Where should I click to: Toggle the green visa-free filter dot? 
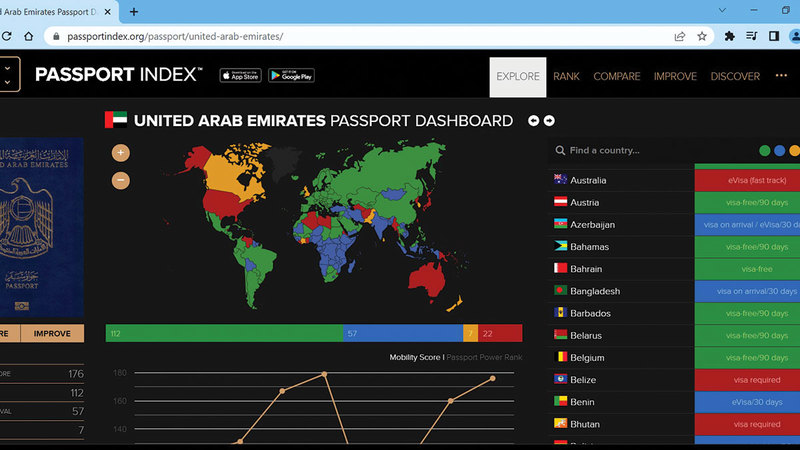(x=765, y=151)
